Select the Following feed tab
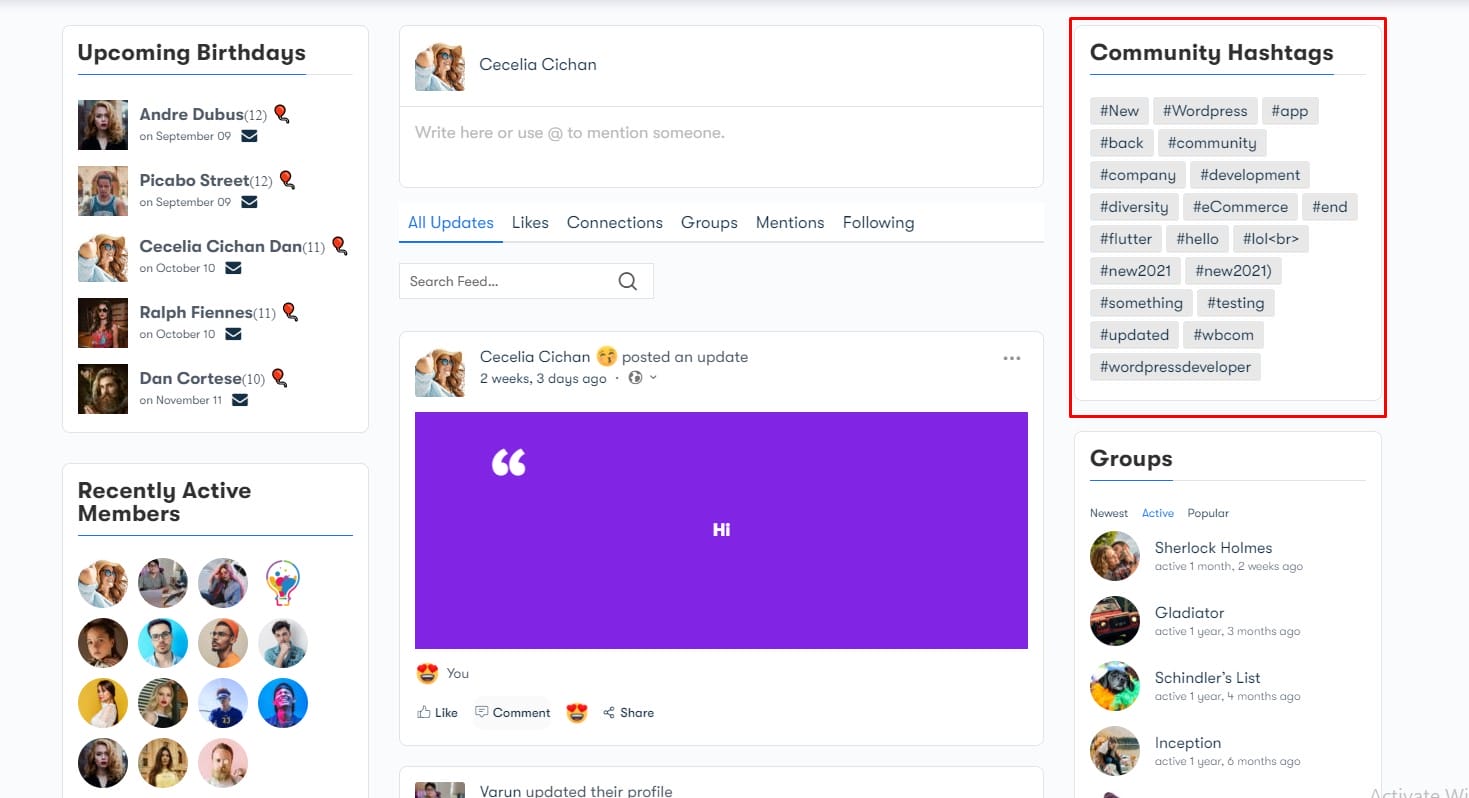Image resolution: width=1469 pixels, height=798 pixels. [878, 223]
